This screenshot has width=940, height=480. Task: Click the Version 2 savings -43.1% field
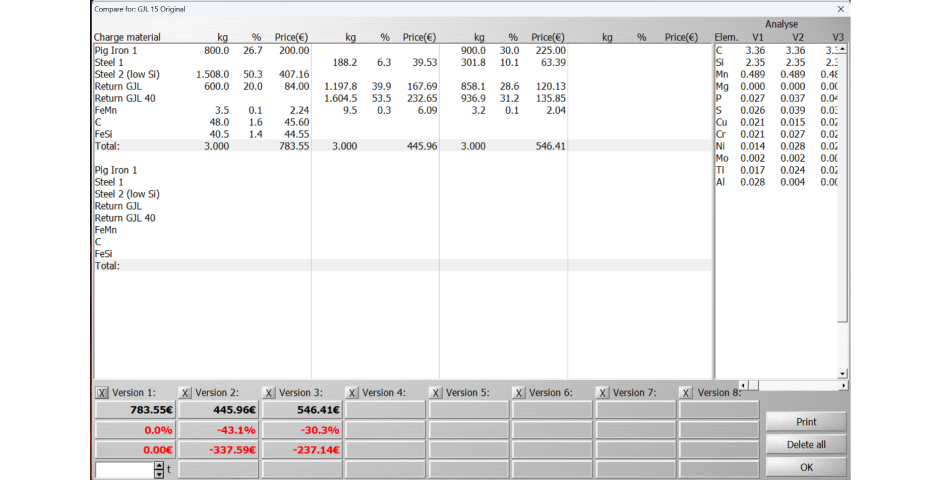(218, 430)
